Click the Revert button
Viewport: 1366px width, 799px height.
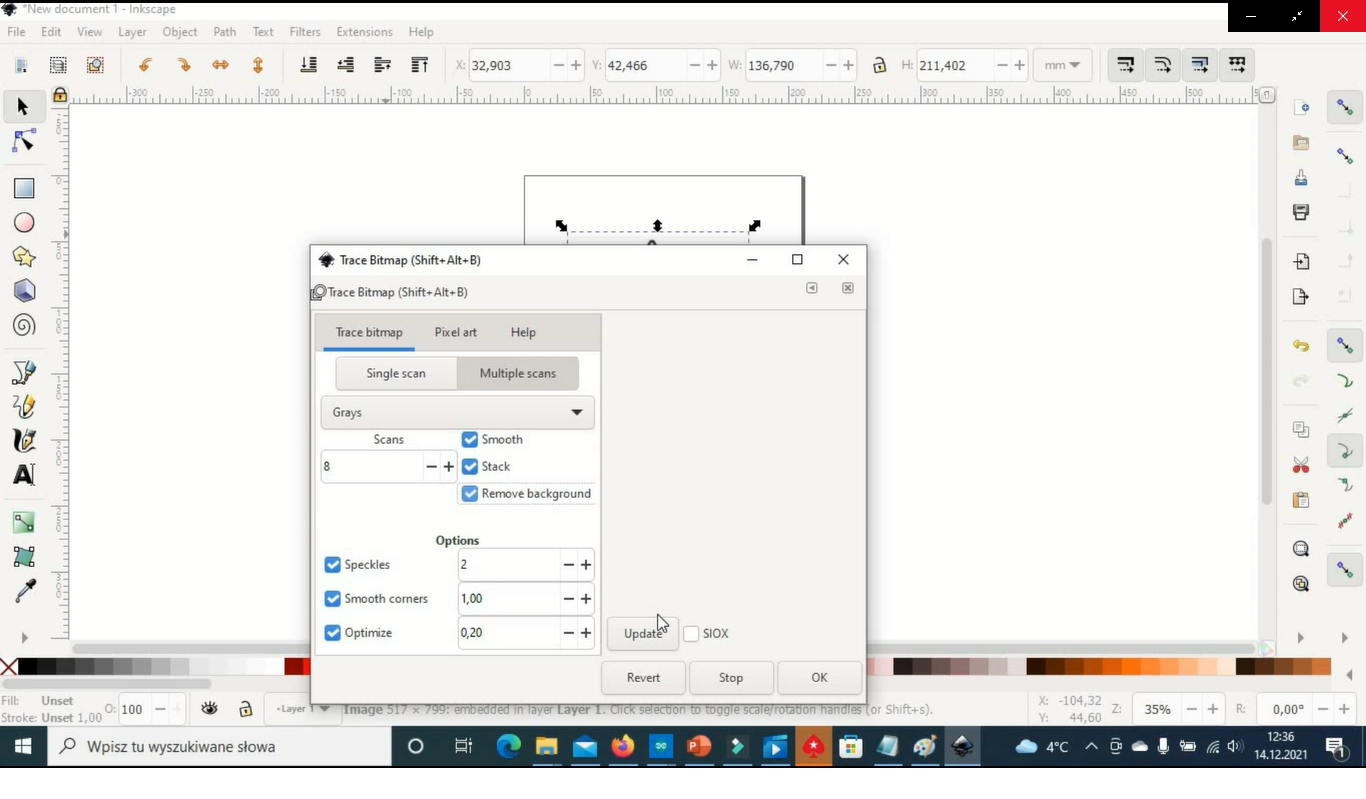(643, 677)
